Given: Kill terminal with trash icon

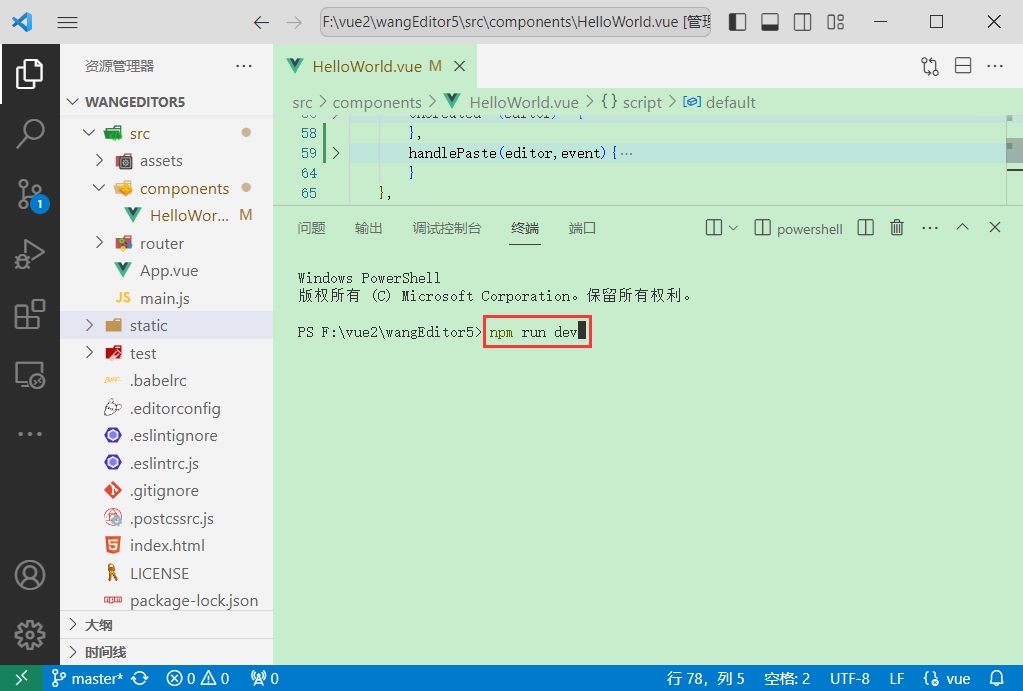Looking at the screenshot, I should pyautogui.click(x=897, y=228).
